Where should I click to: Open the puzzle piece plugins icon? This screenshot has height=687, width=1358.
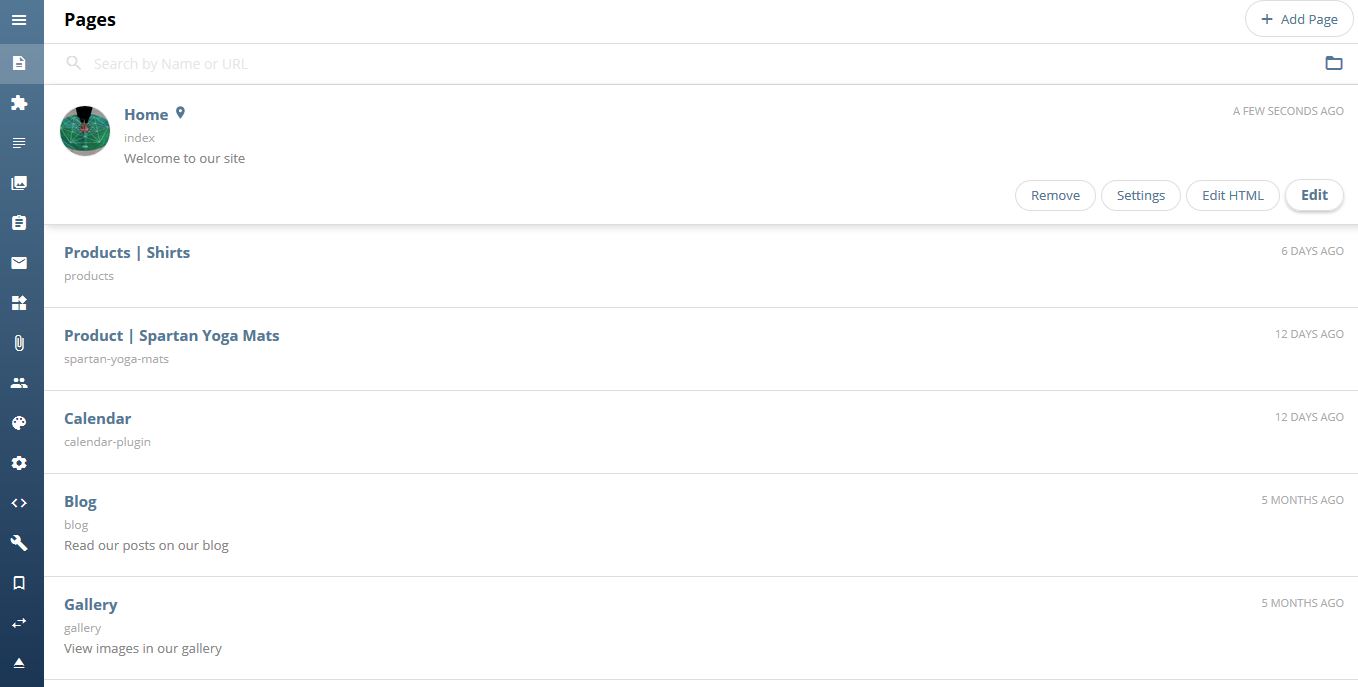[19, 103]
